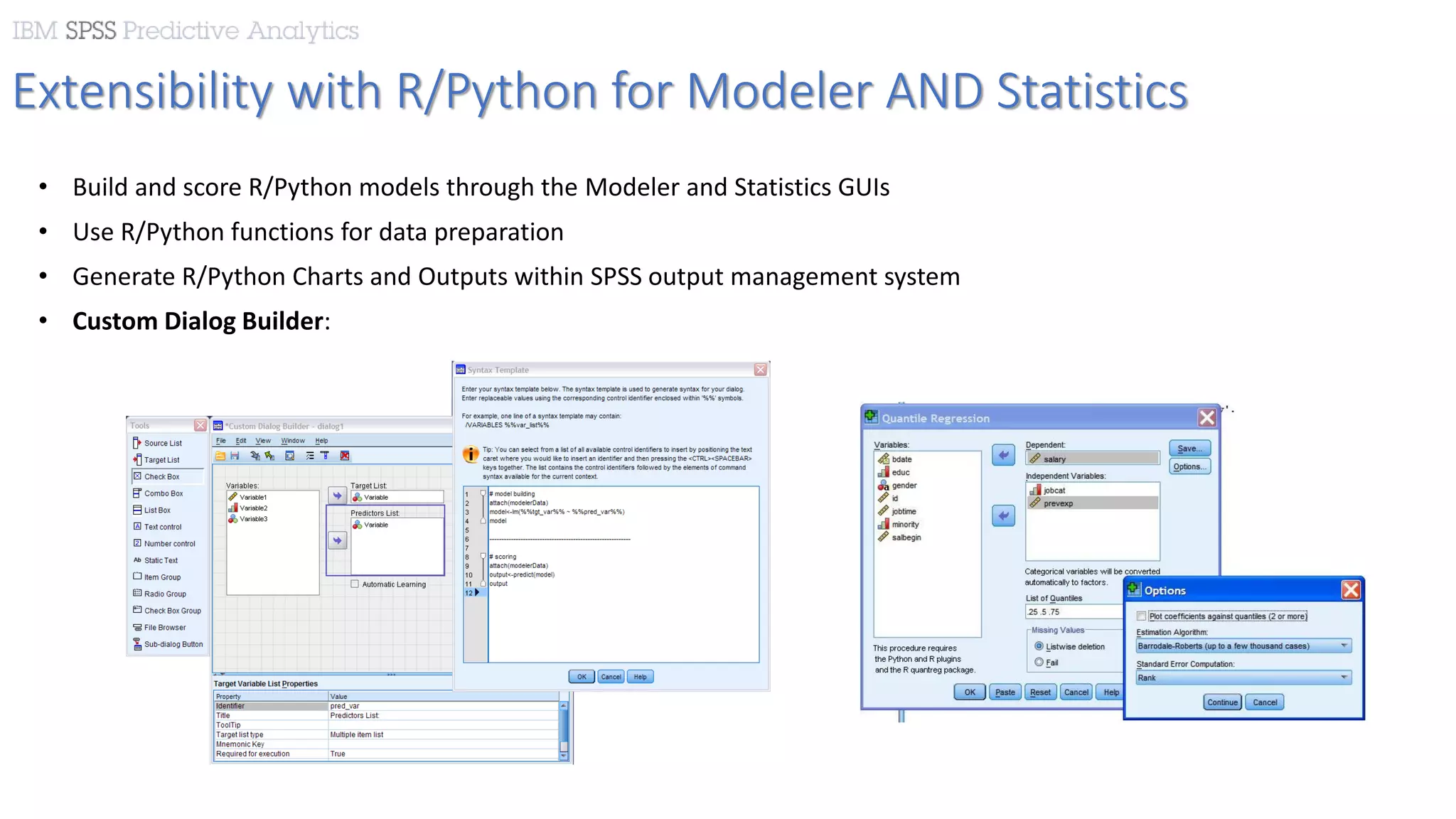Open Edit menu in Custom Dialog Builder
The width and height of the screenshot is (1456, 819).
(x=241, y=441)
